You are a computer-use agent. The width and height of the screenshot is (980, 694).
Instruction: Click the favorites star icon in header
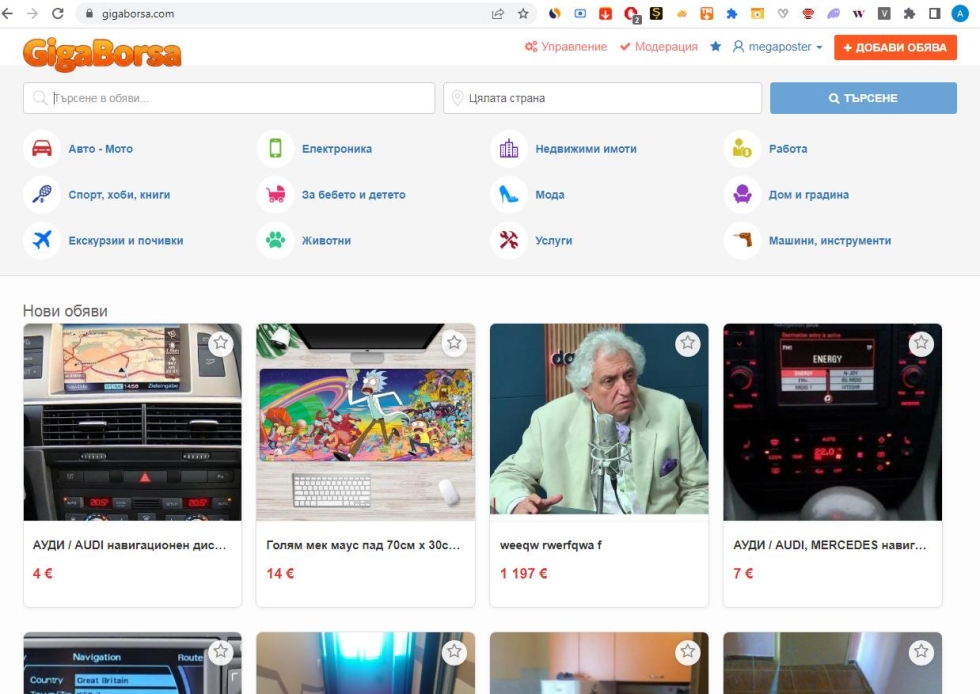[x=716, y=46]
